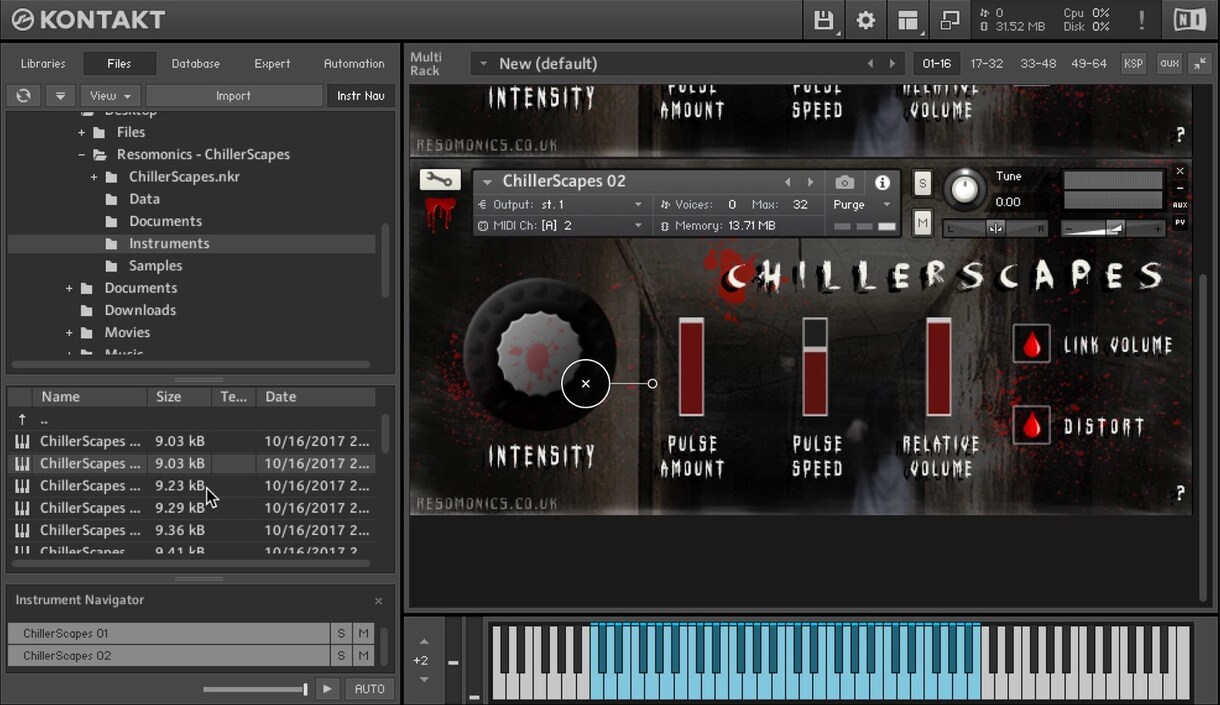Viewport: 1220px width, 705px height.
Task: Open Kontakt options gear icon
Action: tap(866, 20)
